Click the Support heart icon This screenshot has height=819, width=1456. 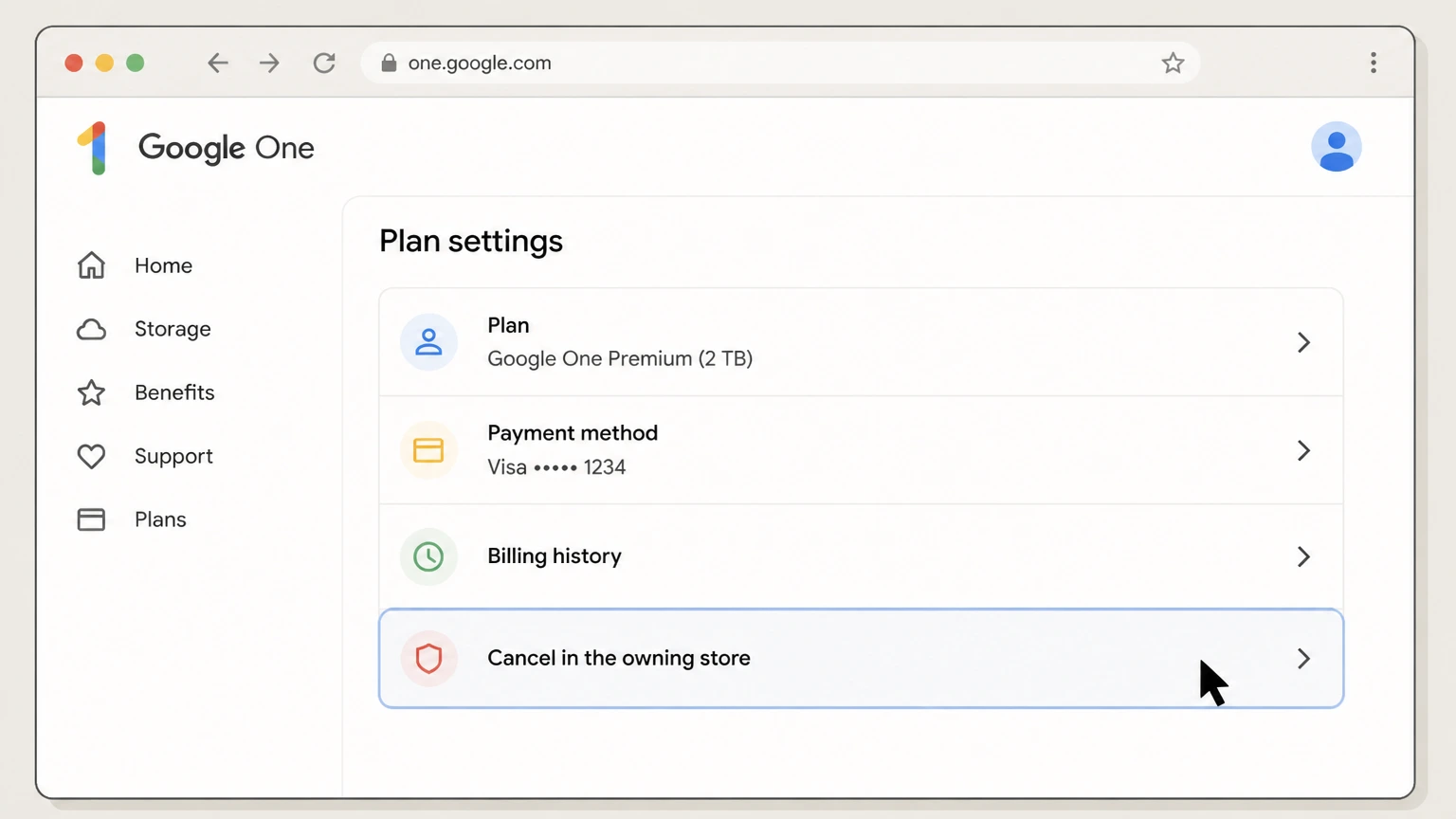point(91,456)
